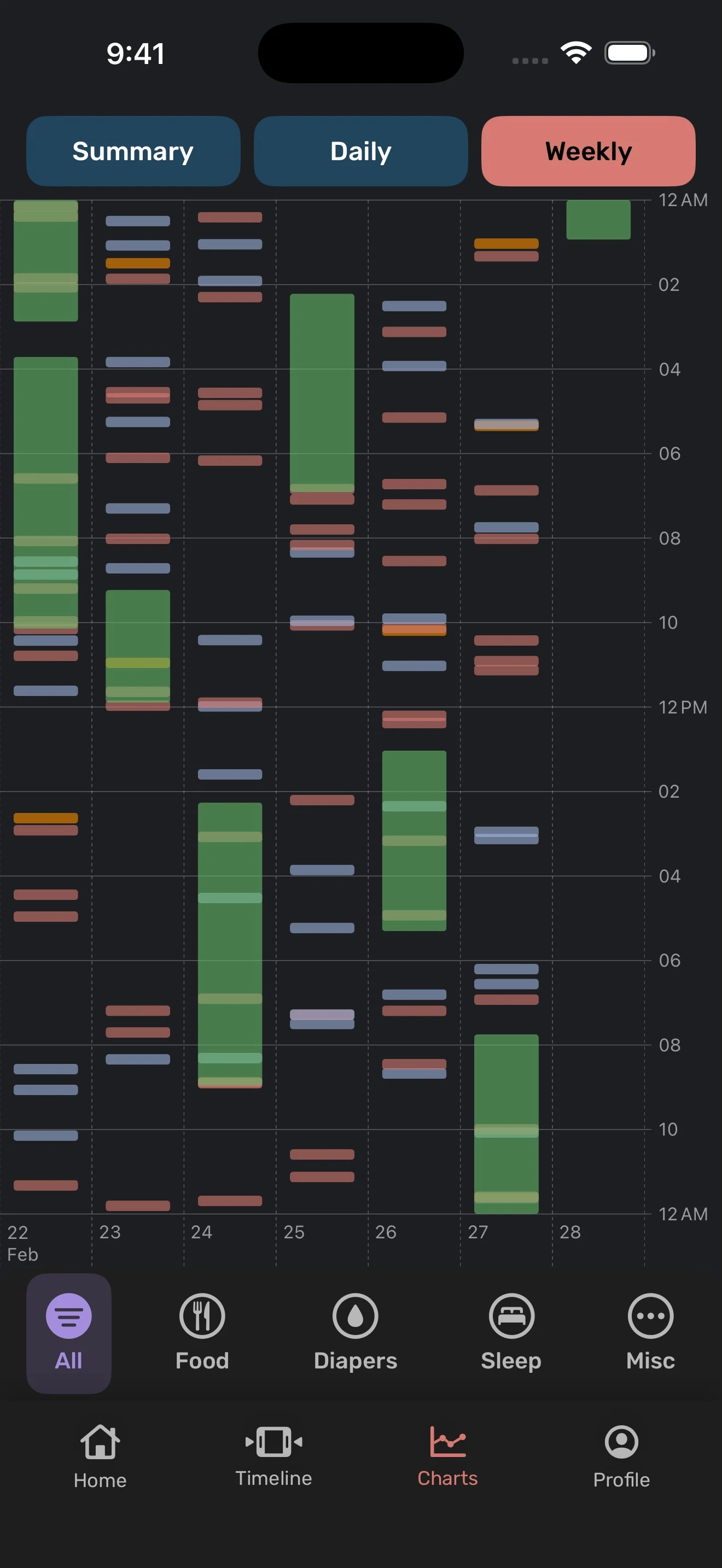The width and height of the screenshot is (722, 1568).
Task: Filter the chart by Misc
Action: [x=650, y=1333]
